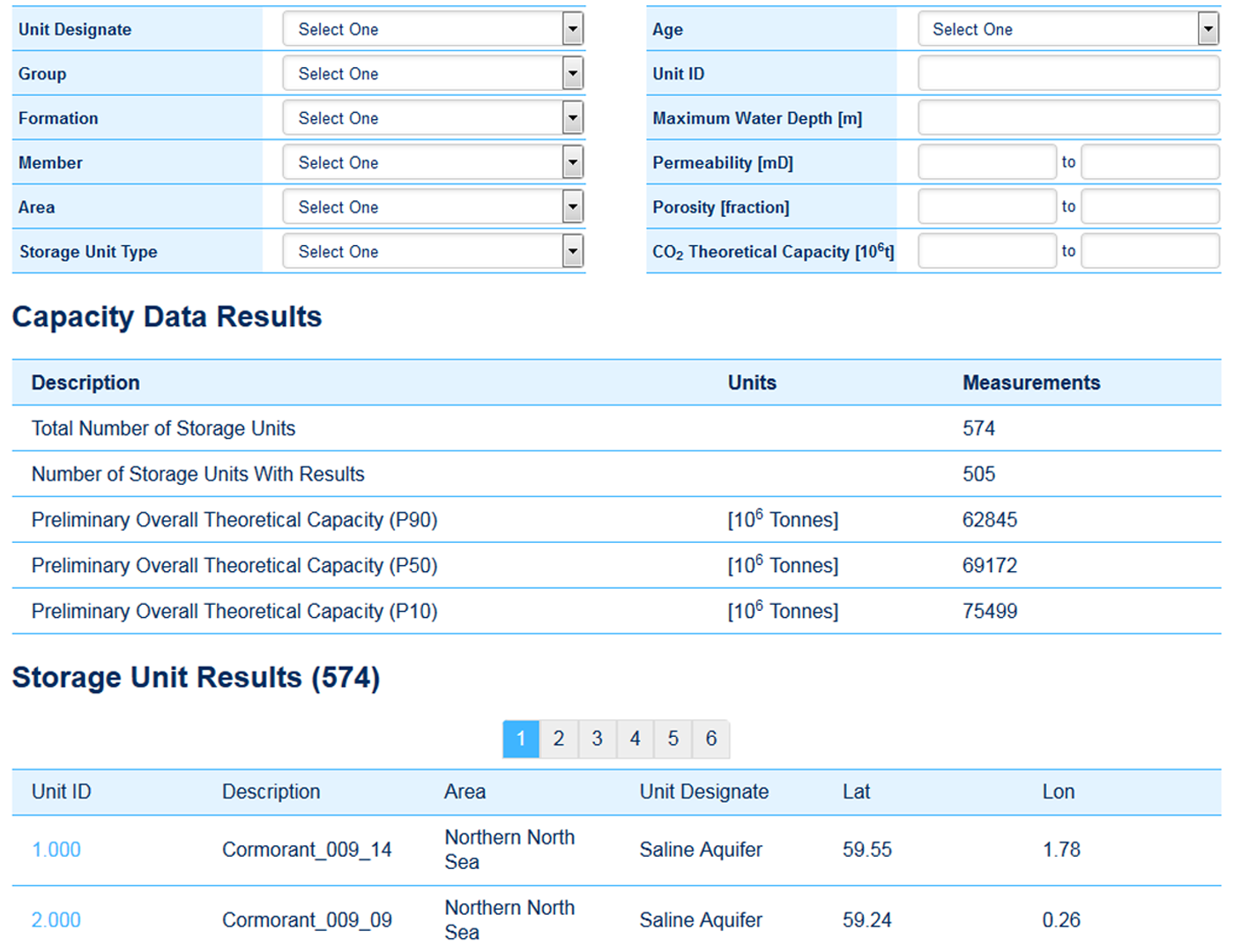Click the CO2 Theoretical Capacity minimum field
The image size is (1234, 952).
987,252
